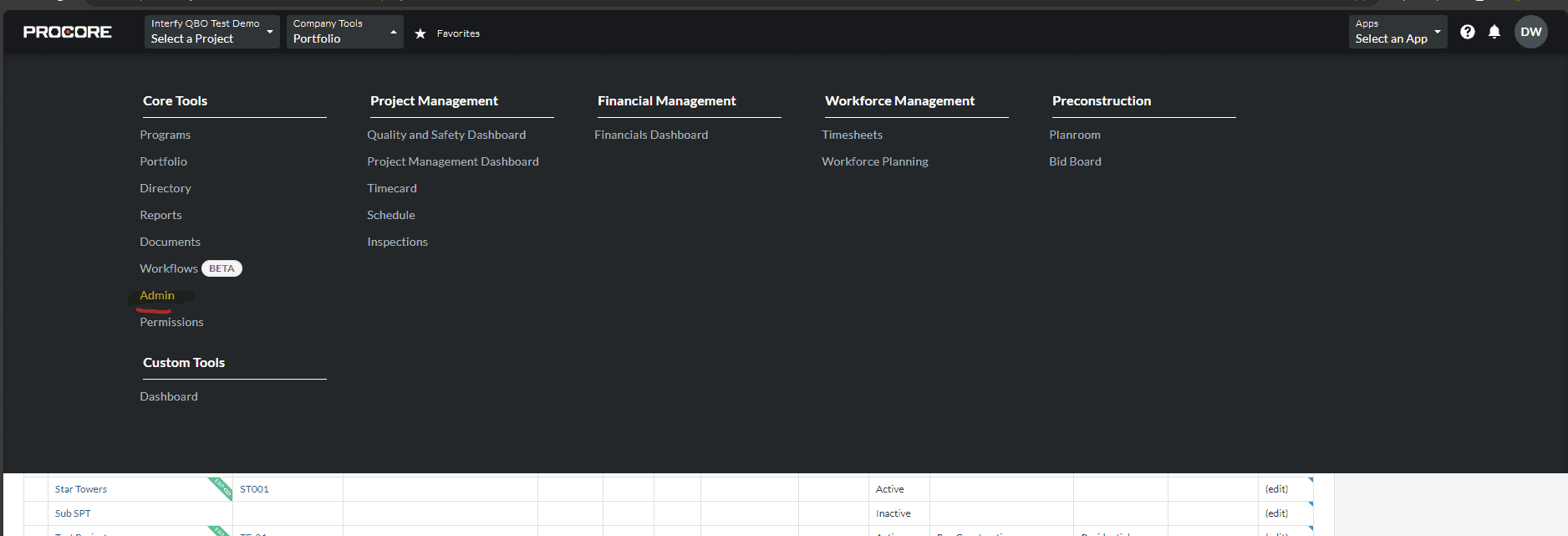This screenshot has width=1568, height=536.
Task: Open Admin under Core Tools
Action: click(157, 295)
